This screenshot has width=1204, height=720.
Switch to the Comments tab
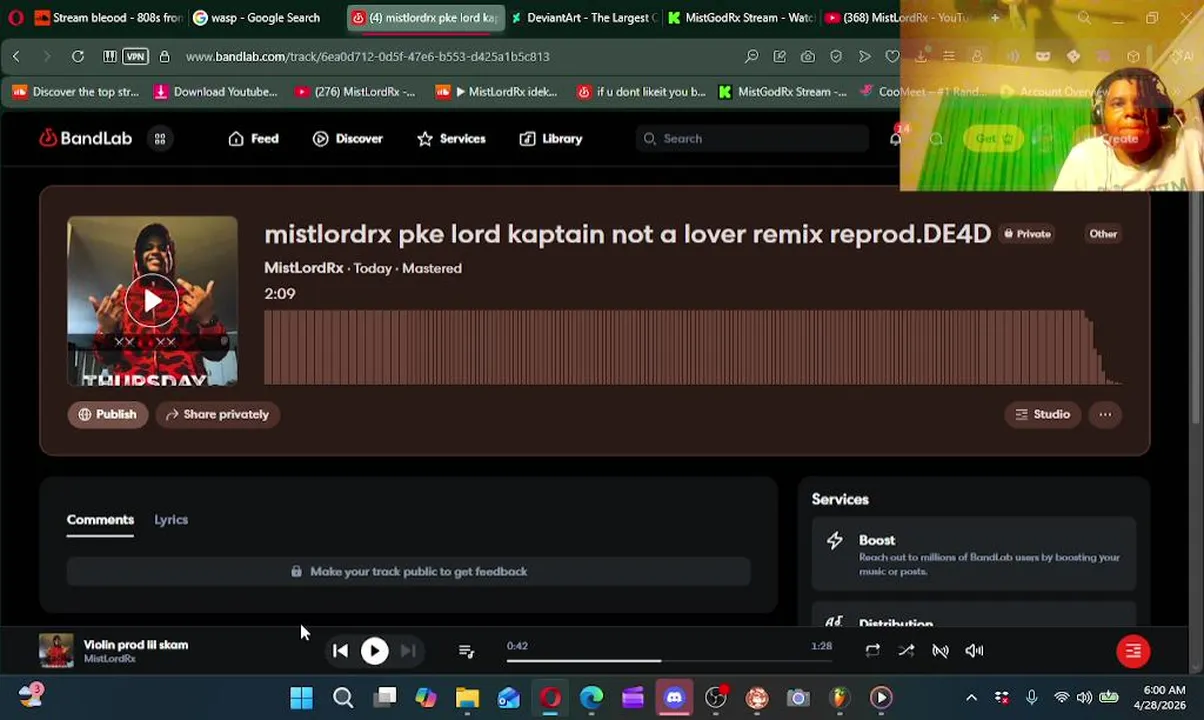click(100, 520)
